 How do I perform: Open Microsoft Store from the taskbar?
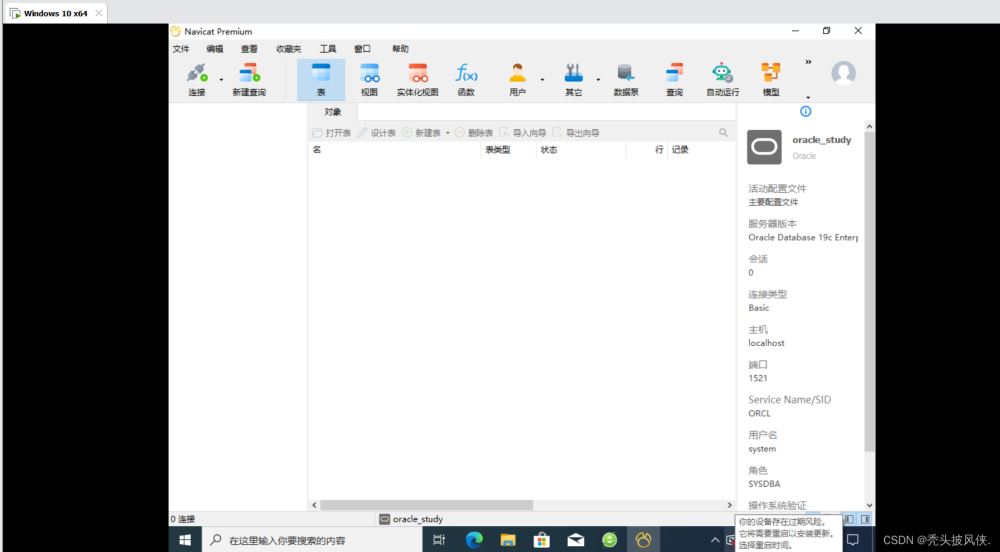pos(541,540)
